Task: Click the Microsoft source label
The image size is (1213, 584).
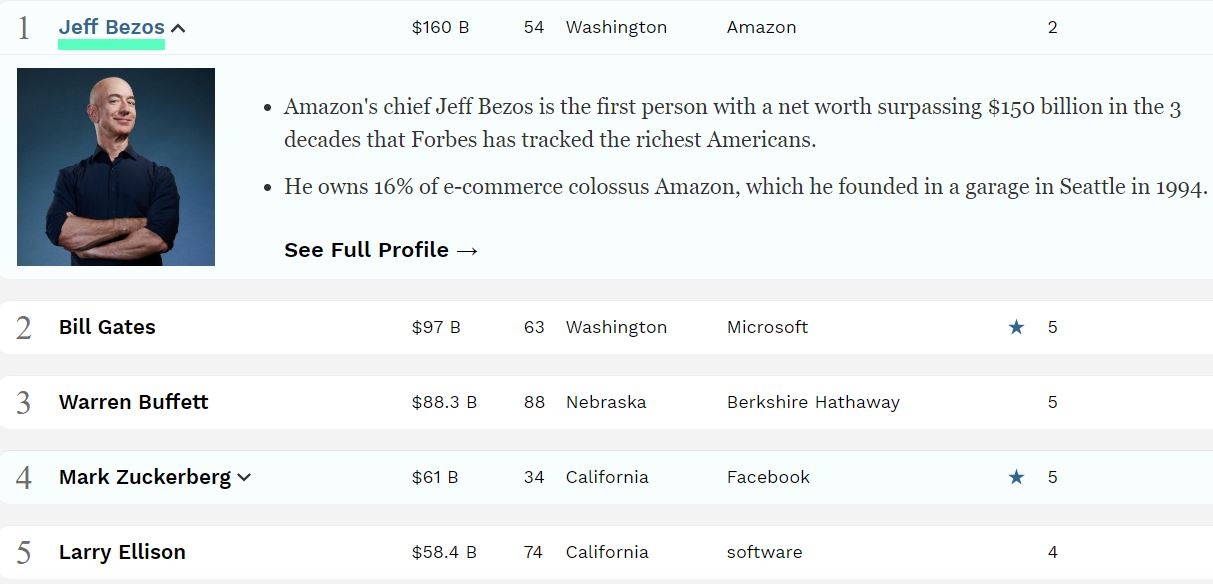Action: click(767, 327)
